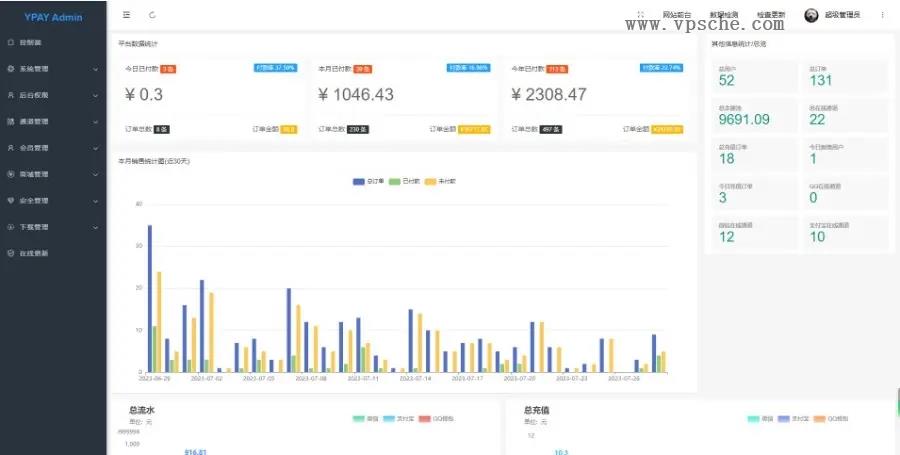Click the 2023-07-20 date axis label
This screenshot has width=900, height=455.
pyautogui.click(x=518, y=379)
